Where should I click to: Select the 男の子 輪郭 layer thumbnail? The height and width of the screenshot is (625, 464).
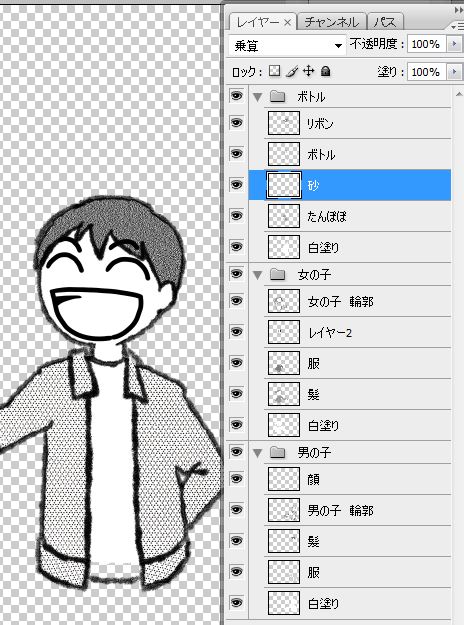pyautogui.click(x=284, y=510)
